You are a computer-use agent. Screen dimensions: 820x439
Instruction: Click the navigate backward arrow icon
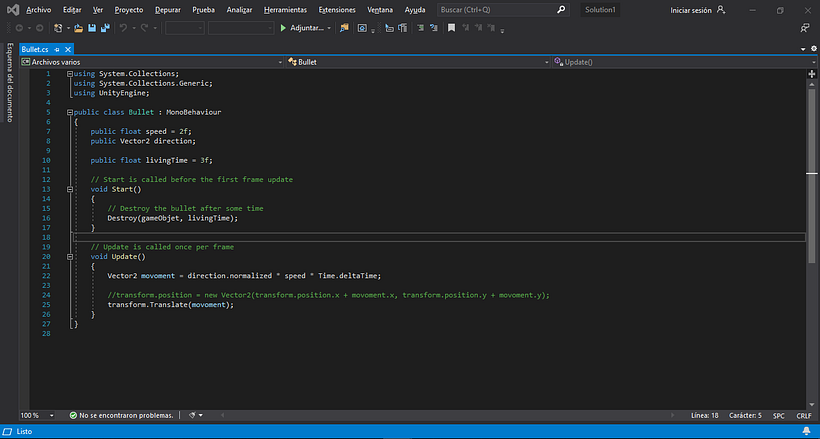click(x=19, y=28)
